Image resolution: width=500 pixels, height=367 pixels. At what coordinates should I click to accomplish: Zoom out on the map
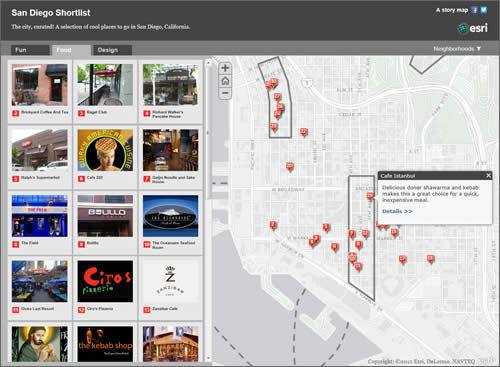pos(225,93)
